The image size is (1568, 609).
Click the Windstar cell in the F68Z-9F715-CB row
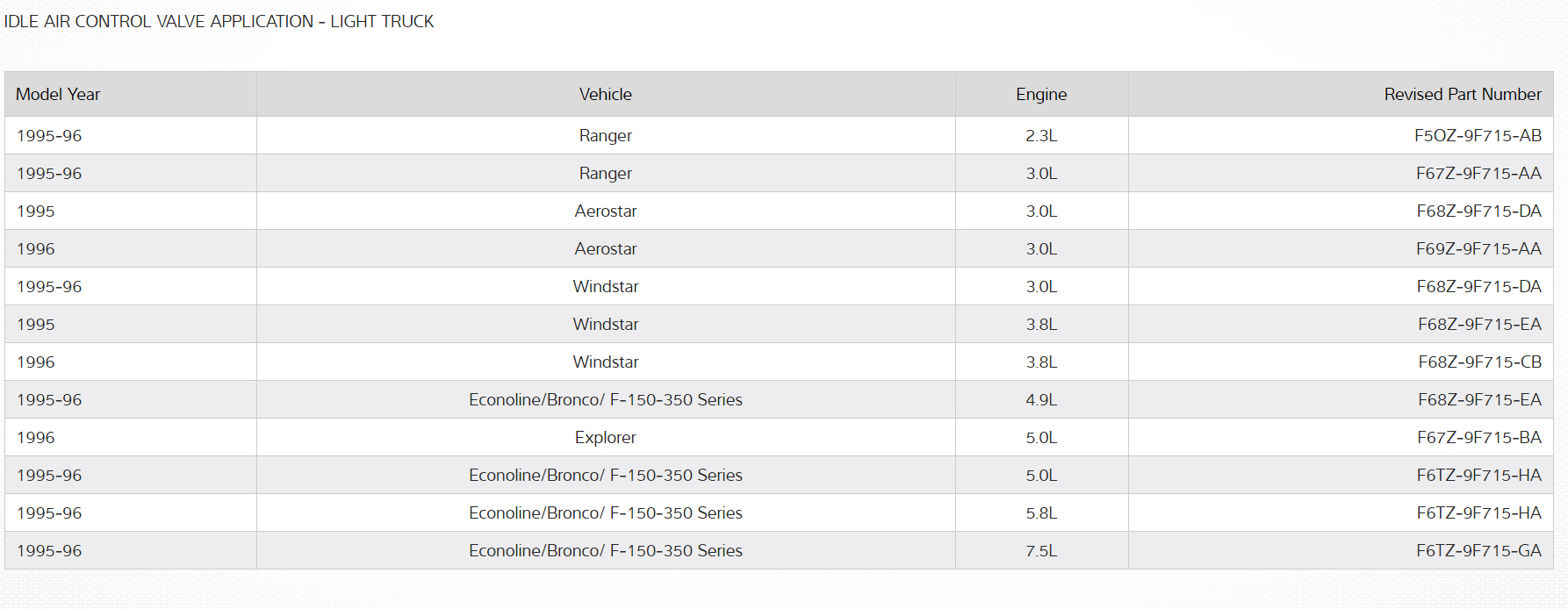pyautogui.click(x=605, y=362)
